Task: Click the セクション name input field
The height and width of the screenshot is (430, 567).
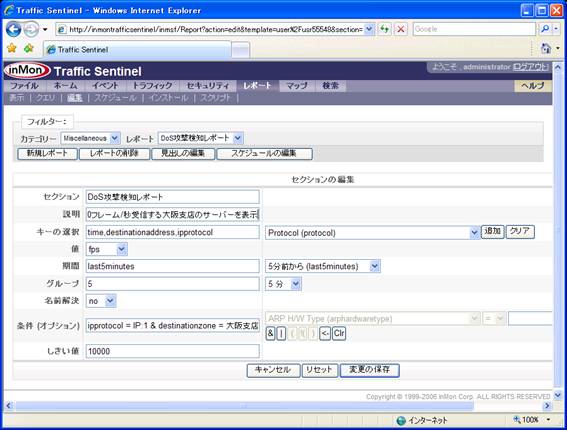Action: click(x=172, y=197)
